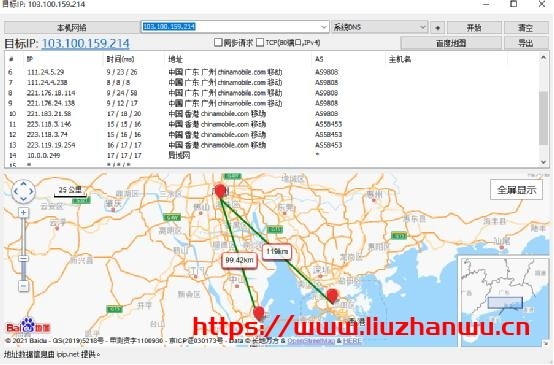
Task: Pan the map upward with the top arrow
Action: 23,184
